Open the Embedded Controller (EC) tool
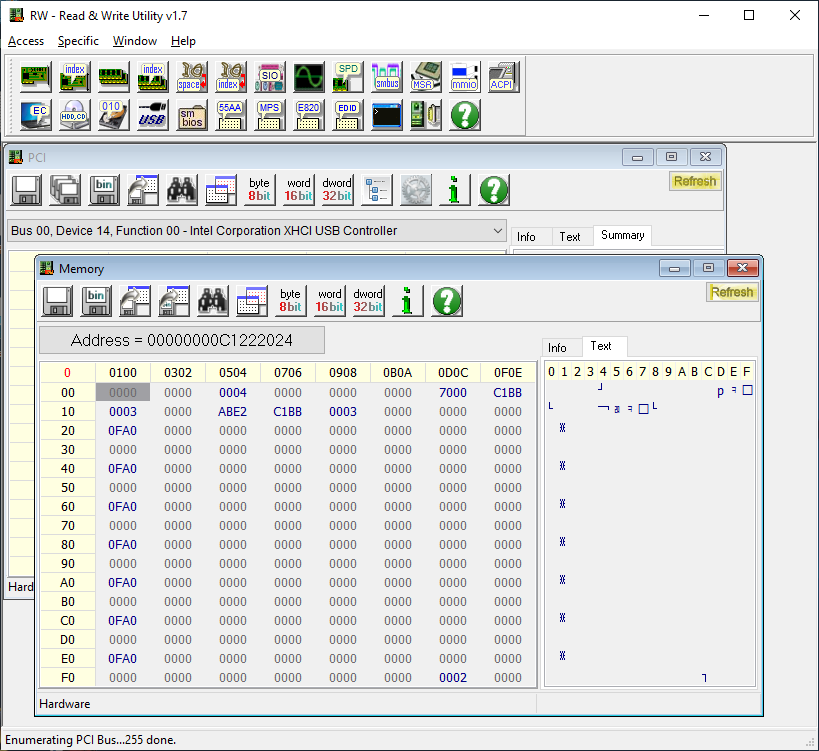Image resolution: width=819 pixels, height=751 pixels. click(36, 114)
